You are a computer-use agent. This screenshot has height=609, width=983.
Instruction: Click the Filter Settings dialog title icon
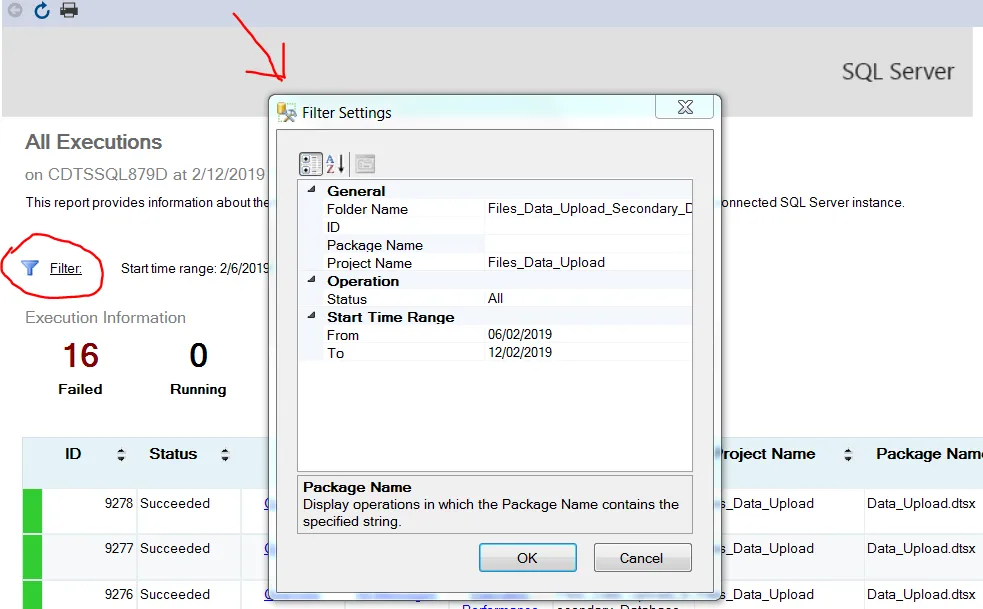coord(286,112)
